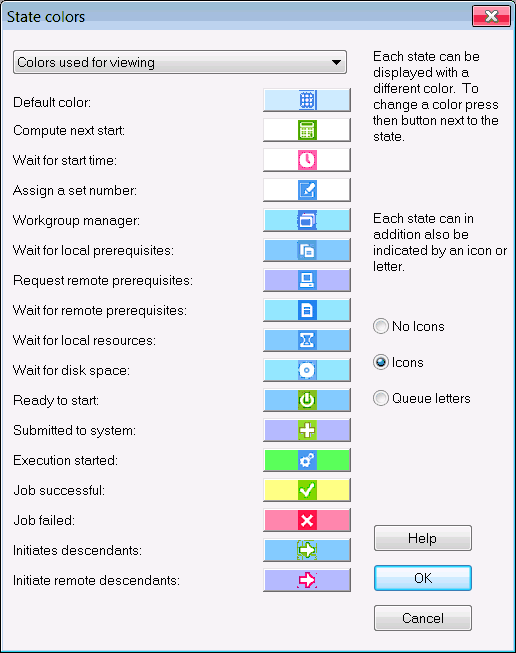The width and height of the screenshot is (516, 653).
Task: Click the red X icon for Job failed
Action: click(307, 520)
